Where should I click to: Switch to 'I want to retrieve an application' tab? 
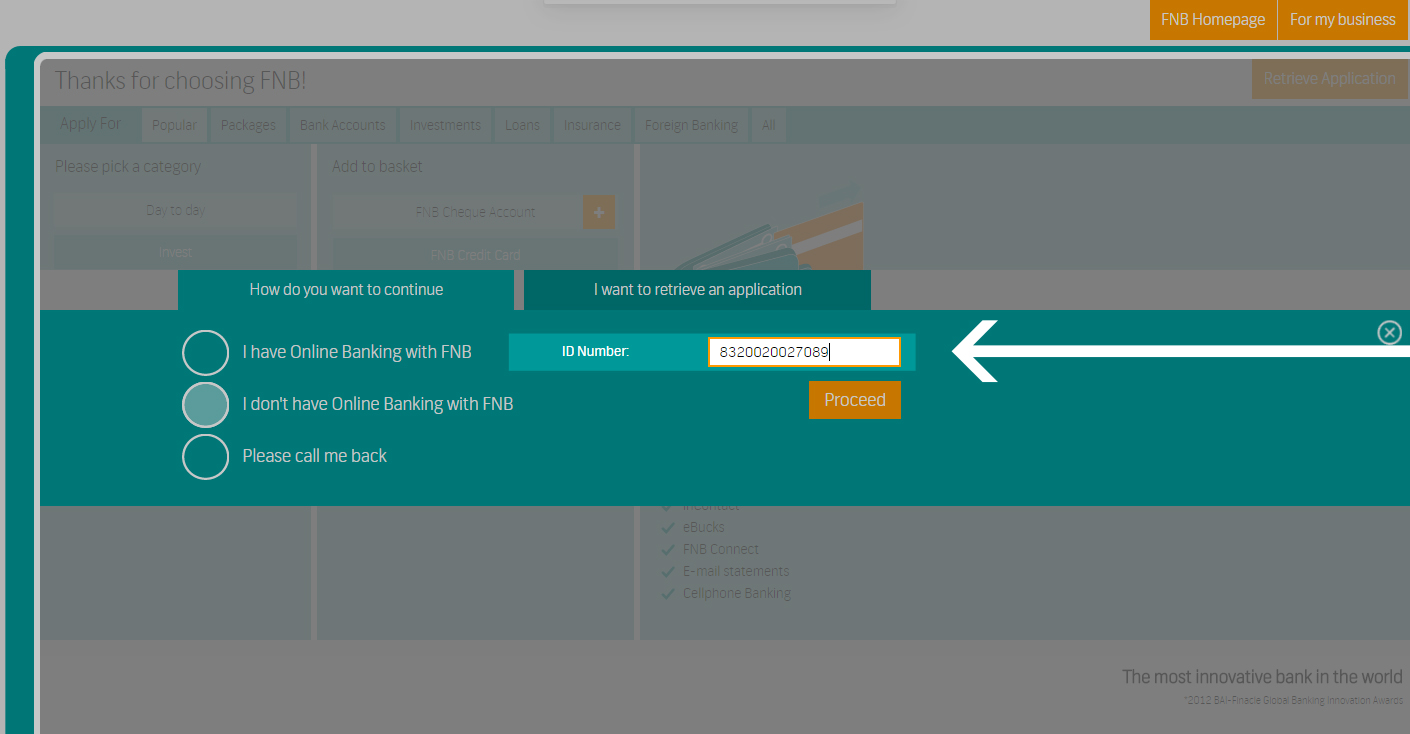coord(697,290)
